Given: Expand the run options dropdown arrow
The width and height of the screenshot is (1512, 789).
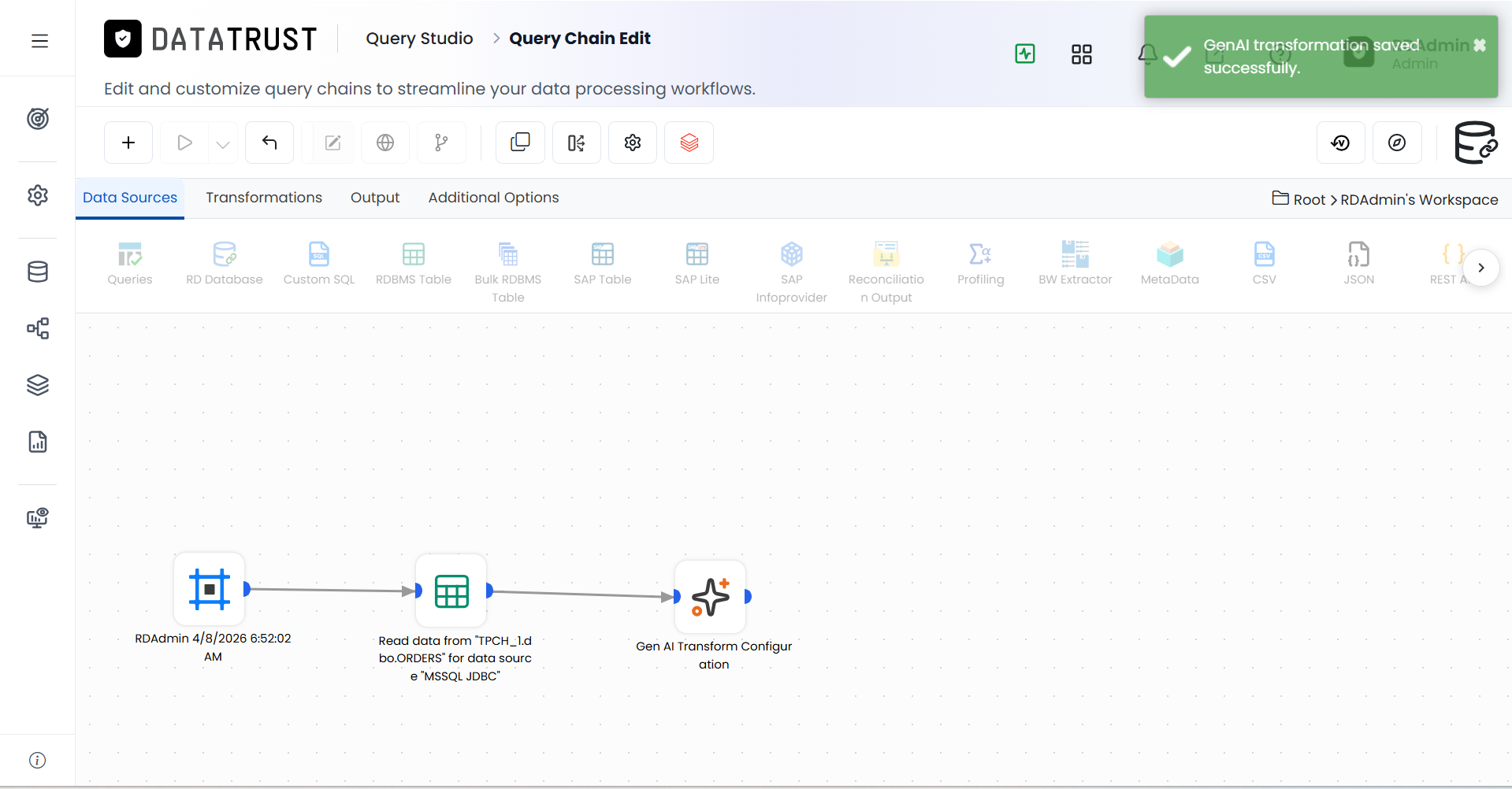Looking at the screenshot, I should (223, 143).
